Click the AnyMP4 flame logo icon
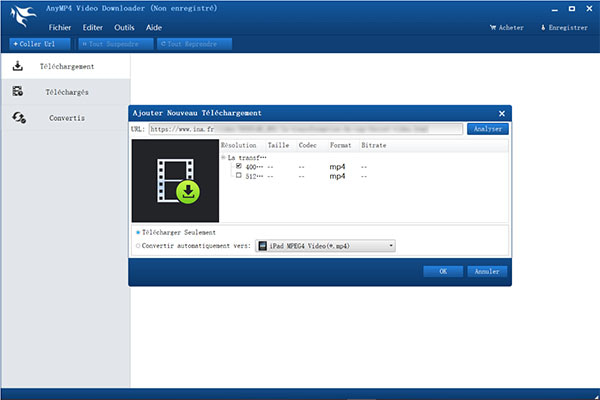The image size is (600, 400). [23, 16]
